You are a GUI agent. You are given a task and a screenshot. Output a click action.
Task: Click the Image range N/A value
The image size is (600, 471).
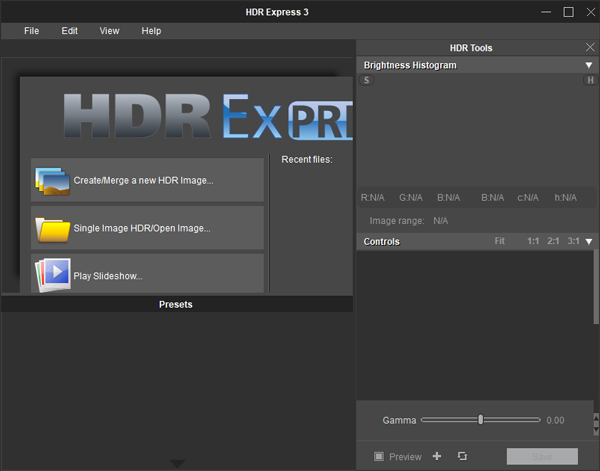click(x=440, y=221)
